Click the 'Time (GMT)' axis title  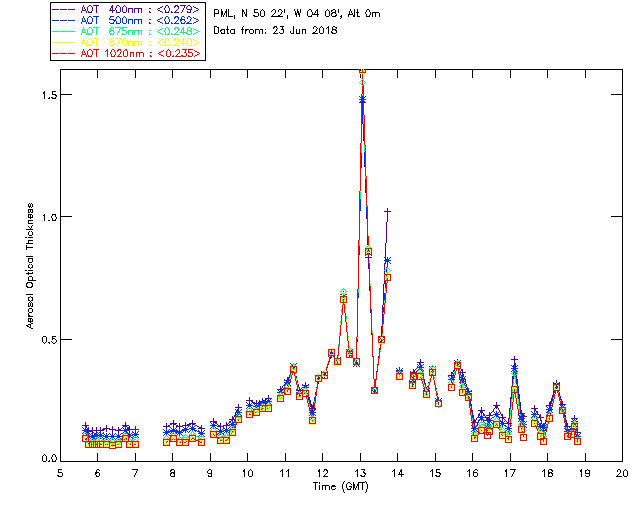(x=341, y=487)
